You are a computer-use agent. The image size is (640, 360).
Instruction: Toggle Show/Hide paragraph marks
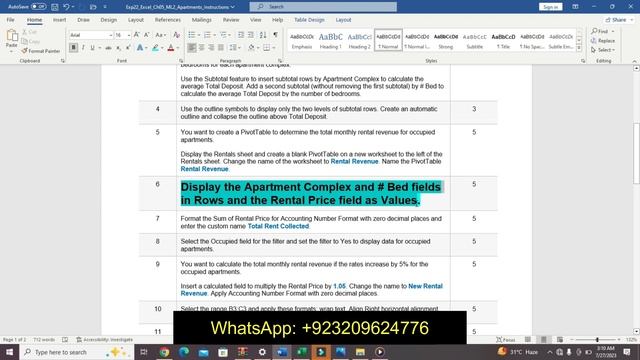[x=276, y=35]
